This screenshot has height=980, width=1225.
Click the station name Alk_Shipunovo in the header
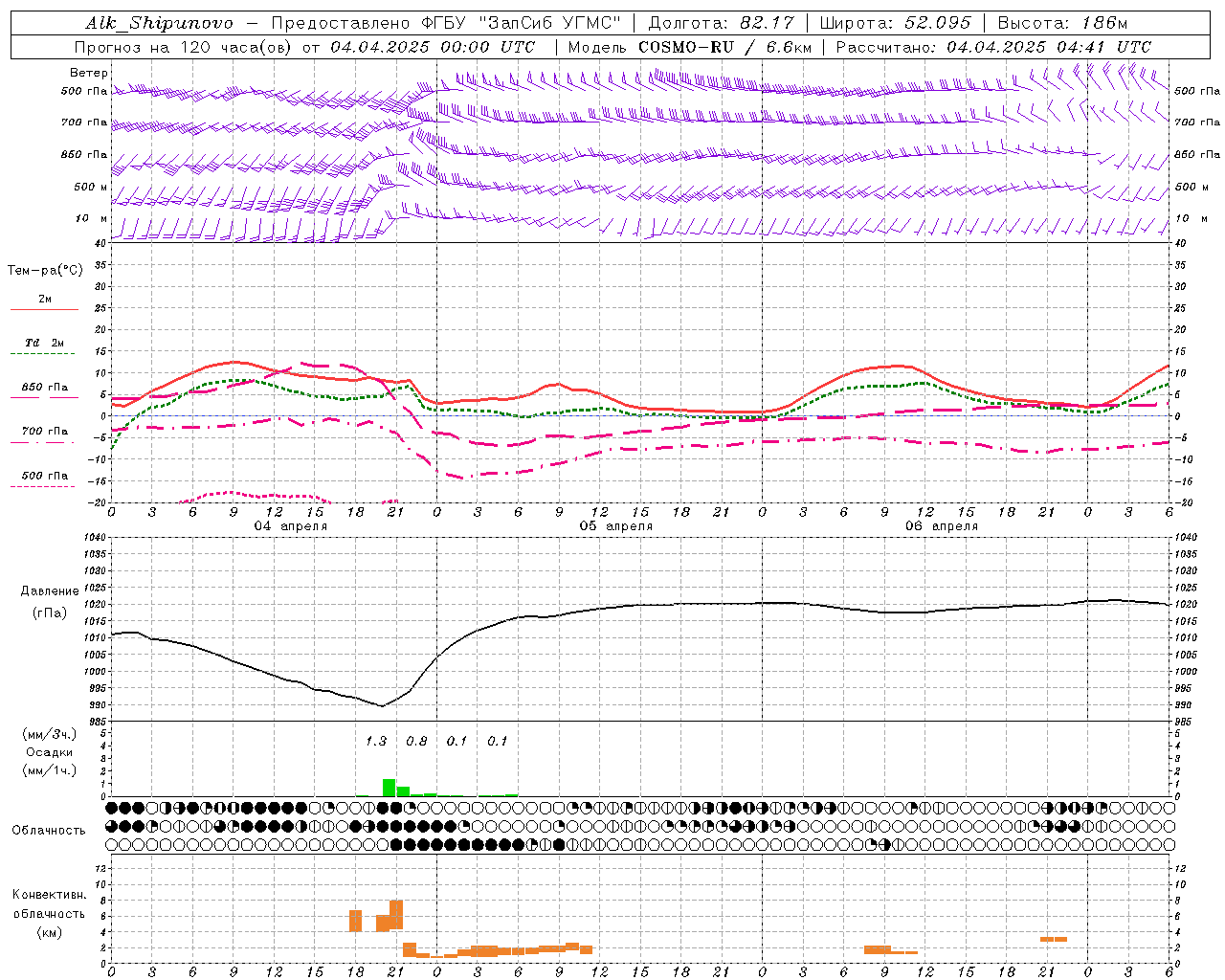point(159,23)
